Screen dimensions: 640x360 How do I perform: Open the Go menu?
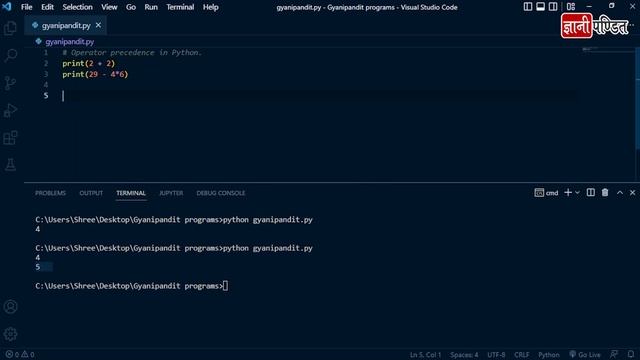point(131,7)
